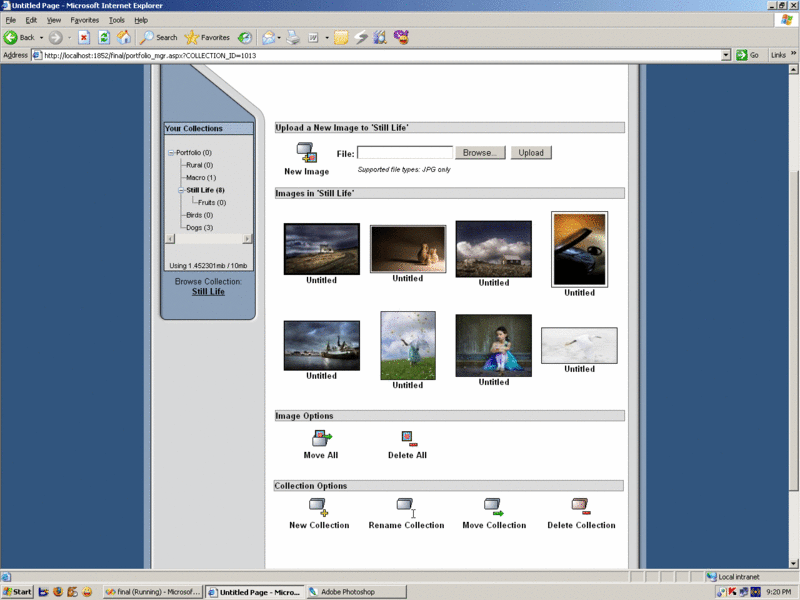Click the Delete All images icon
Image resolution: width=800 pixels, height=600 pixels.
tap(407, 438)
